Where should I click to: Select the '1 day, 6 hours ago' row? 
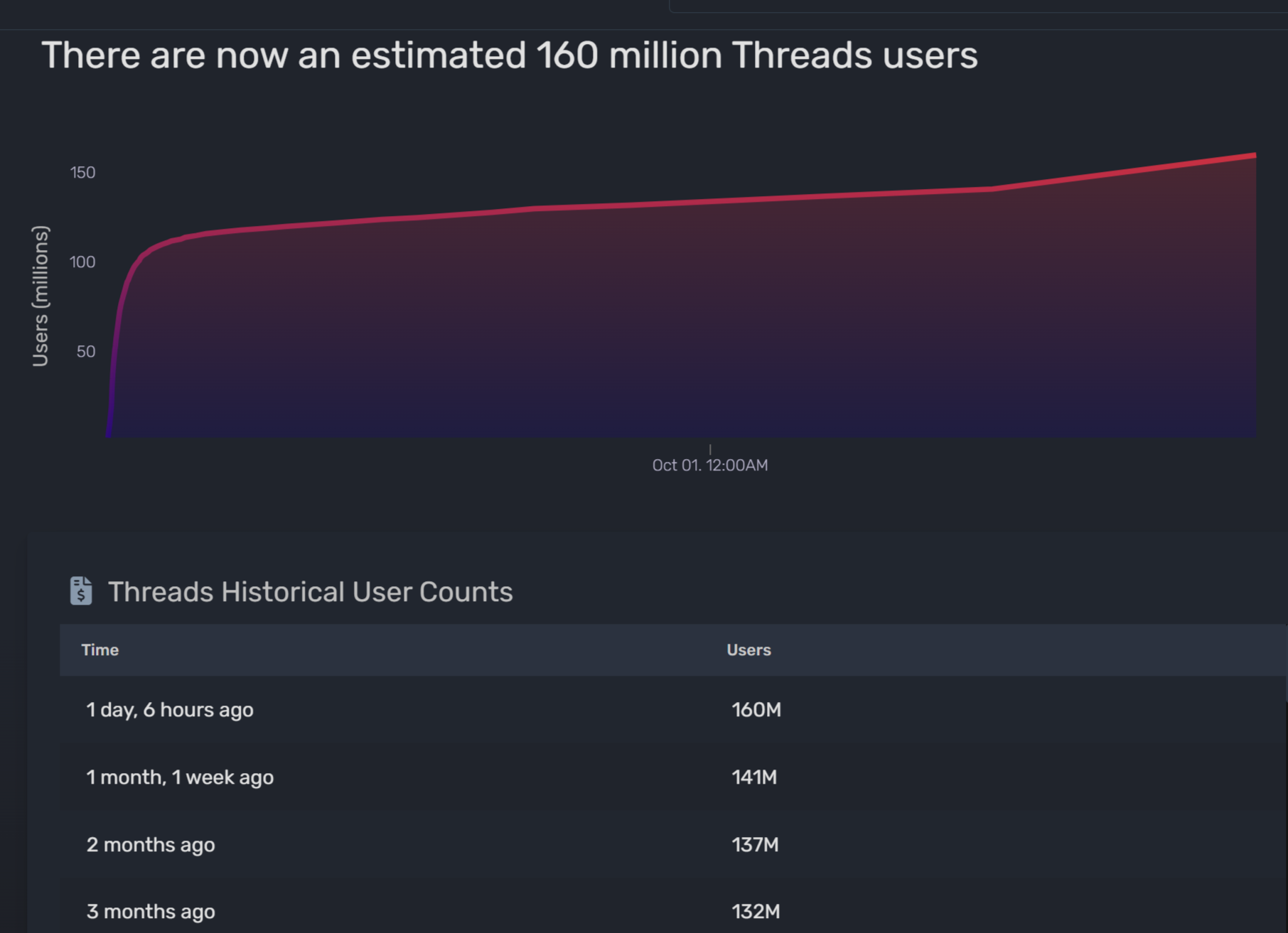(673, 710)
